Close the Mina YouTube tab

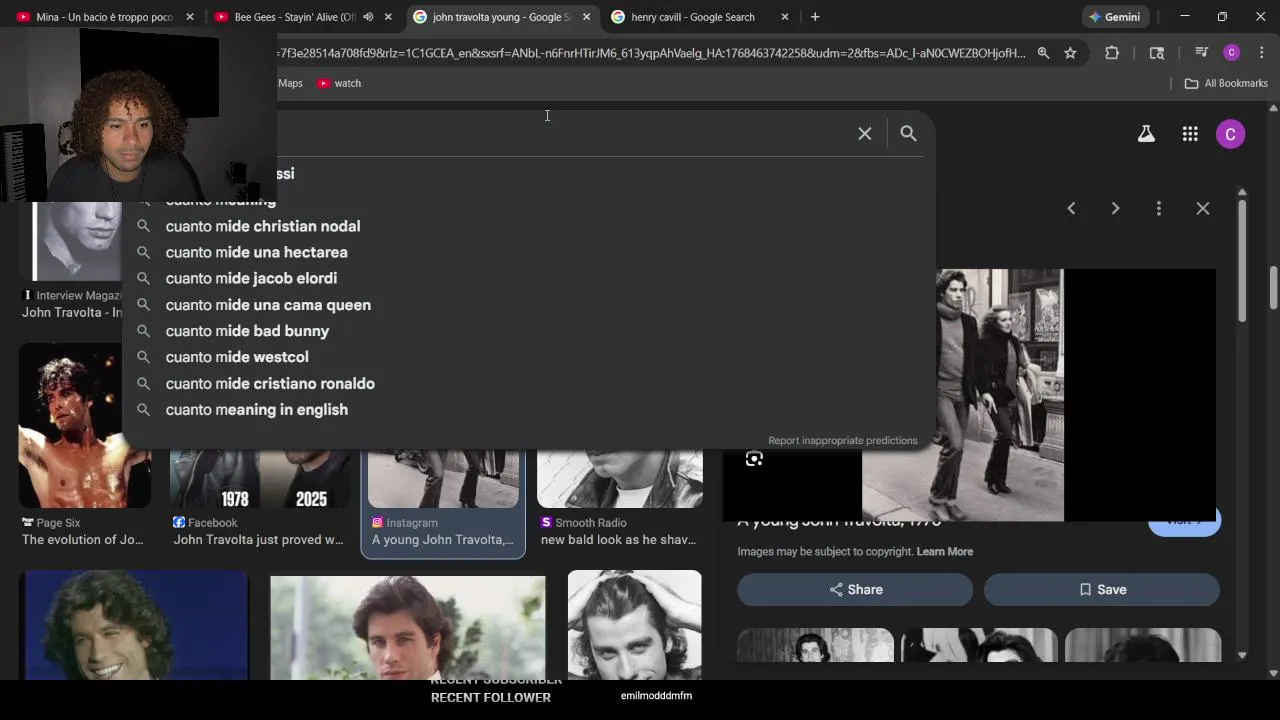190,17
